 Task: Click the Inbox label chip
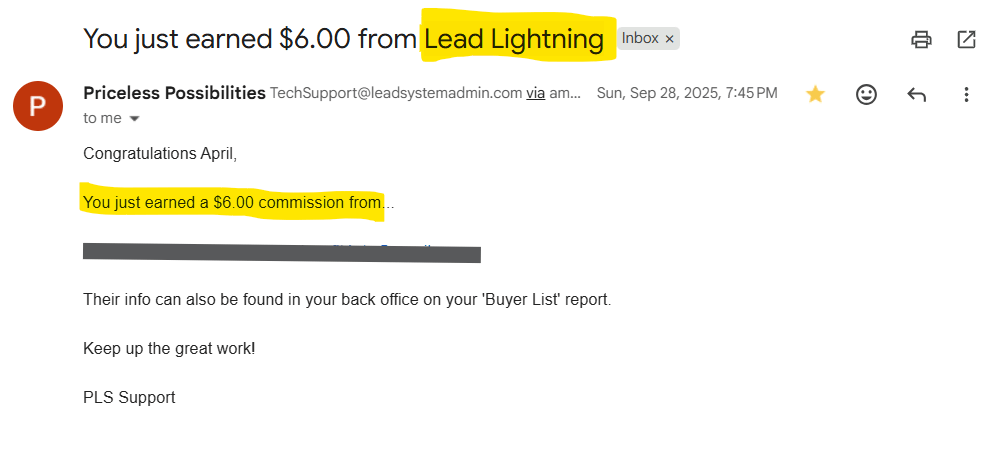tap(640, 39)
